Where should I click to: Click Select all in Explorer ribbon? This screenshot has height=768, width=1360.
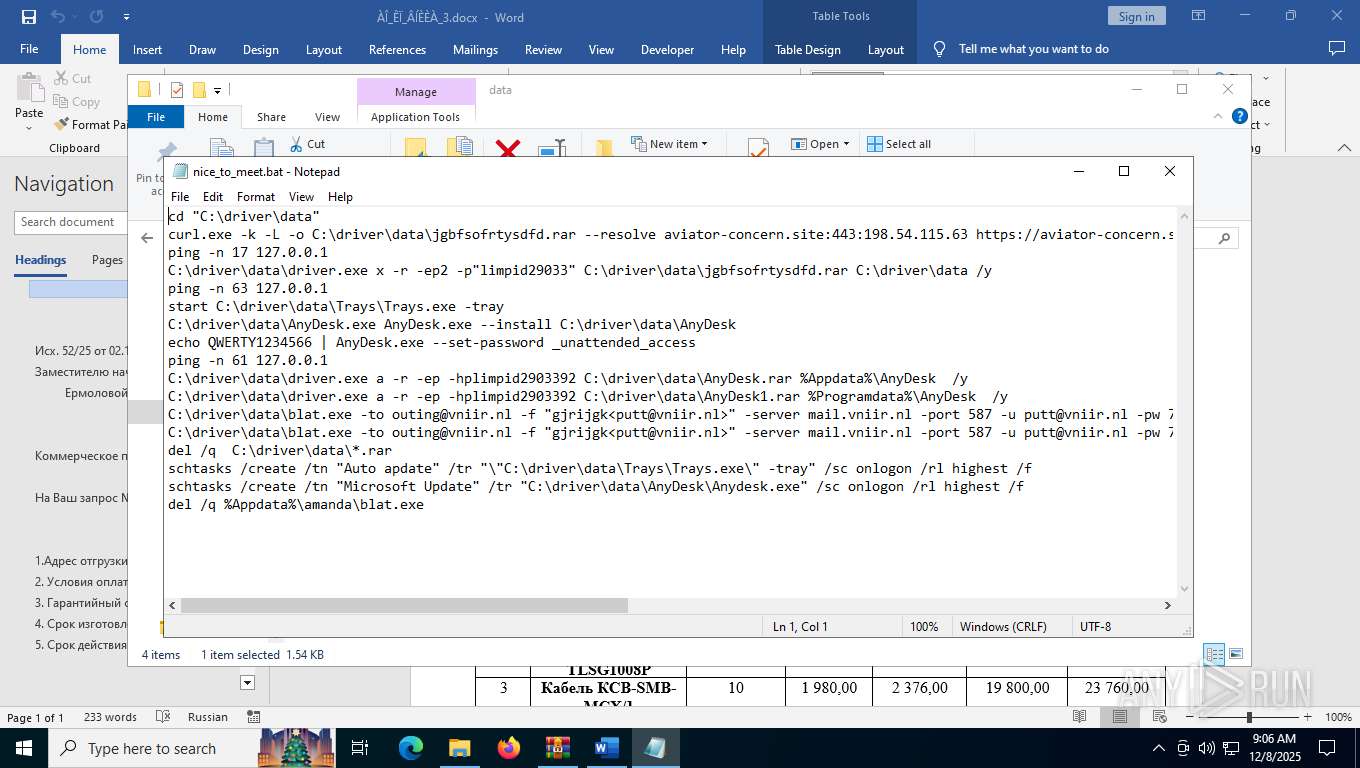coord(899,144)
